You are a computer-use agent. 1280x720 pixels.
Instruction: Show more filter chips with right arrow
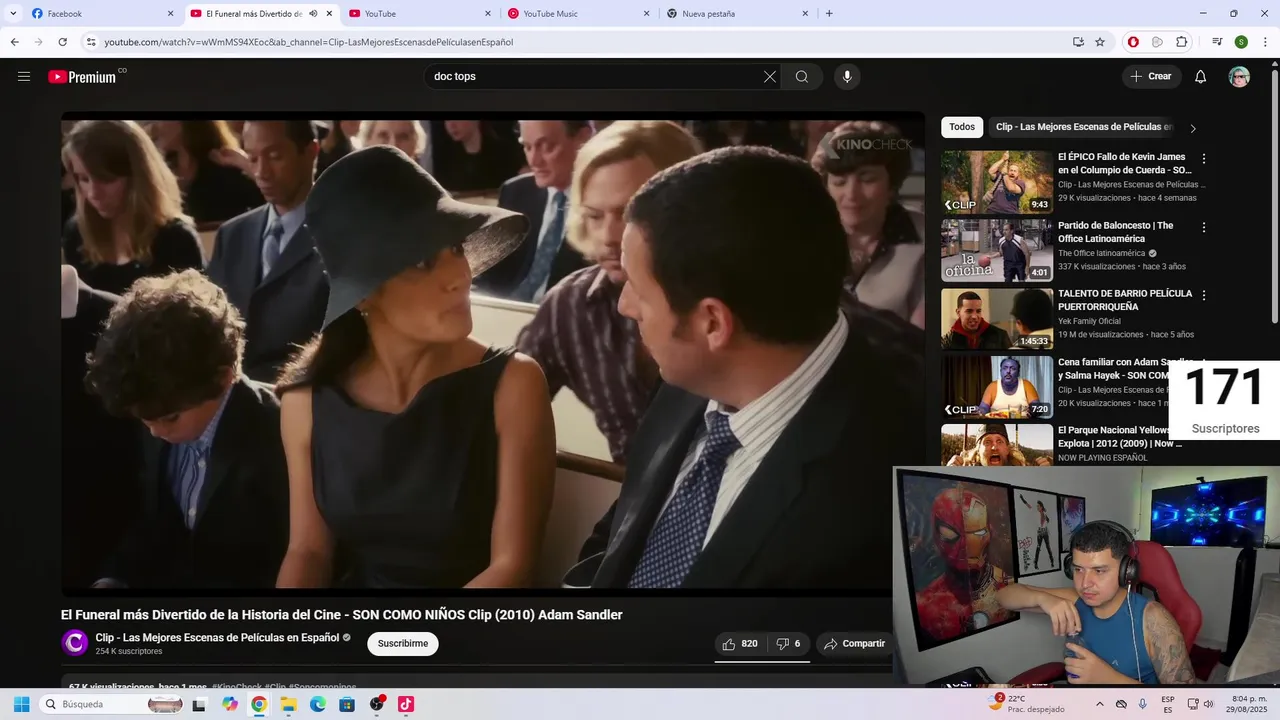point(1193,128)
